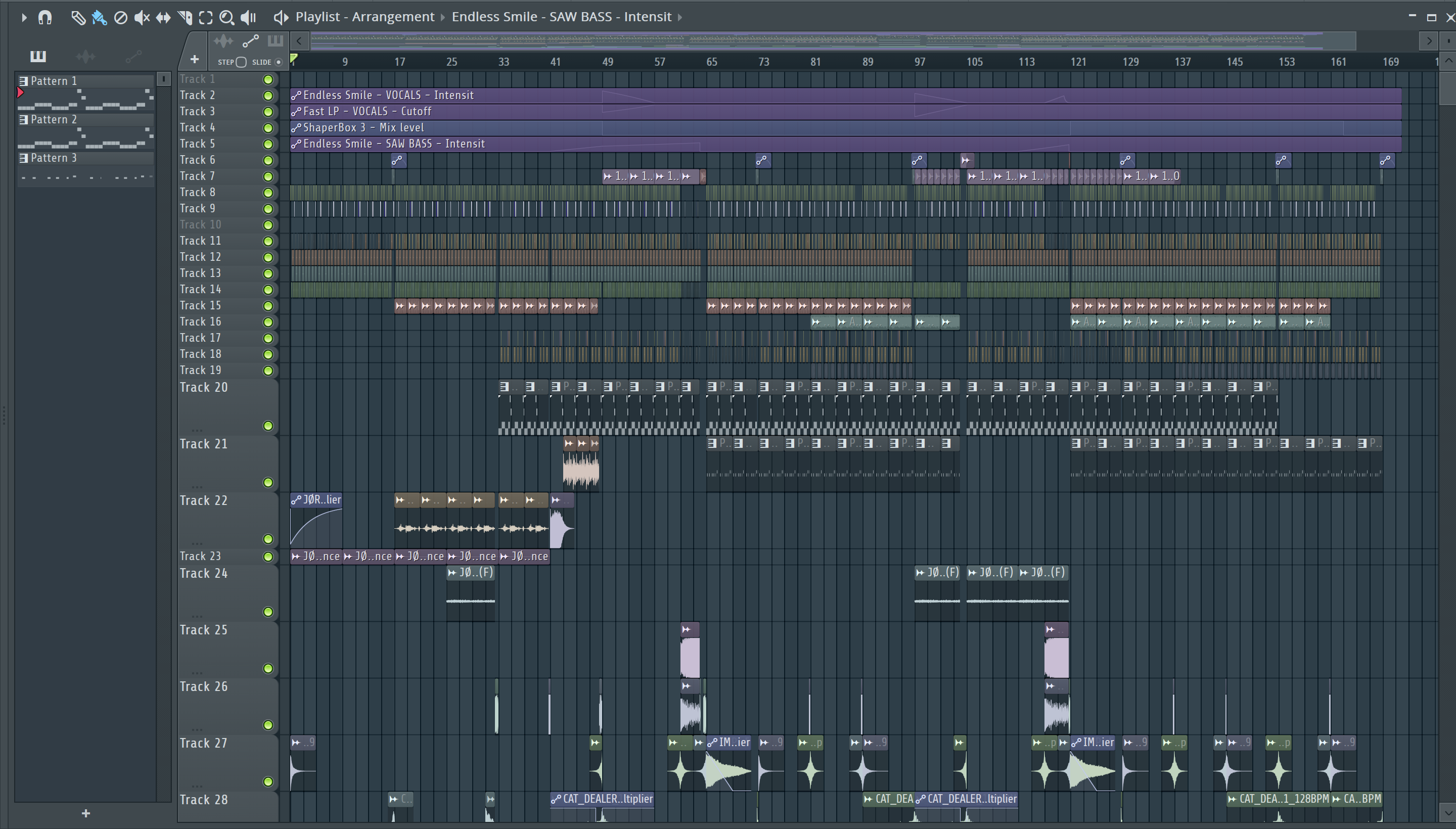Choose the Select marquee tool
Viewport: 1456px width, 829px height.
206,18
